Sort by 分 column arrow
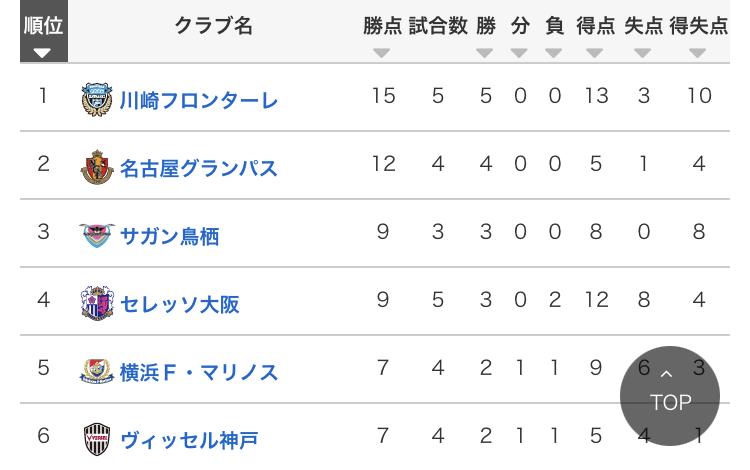 coord(519,53)
